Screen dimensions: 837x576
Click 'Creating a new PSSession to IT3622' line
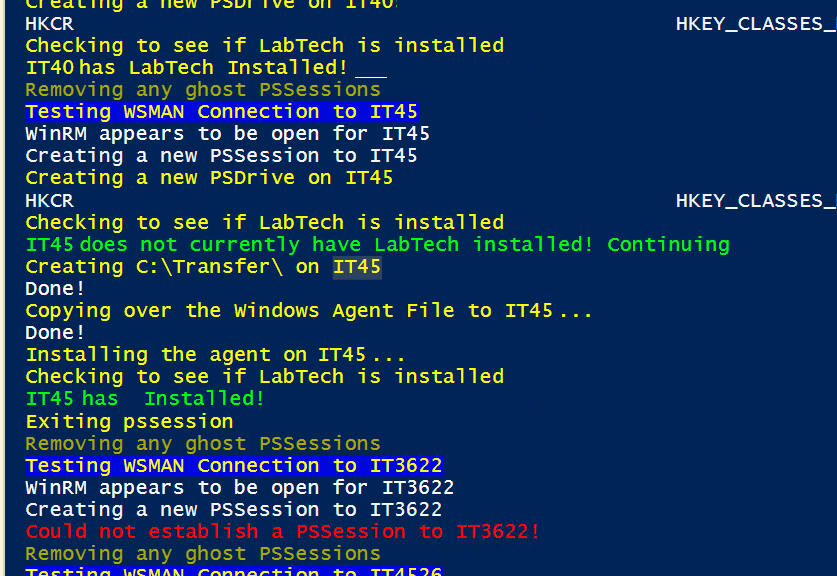(x=234, y=510)
